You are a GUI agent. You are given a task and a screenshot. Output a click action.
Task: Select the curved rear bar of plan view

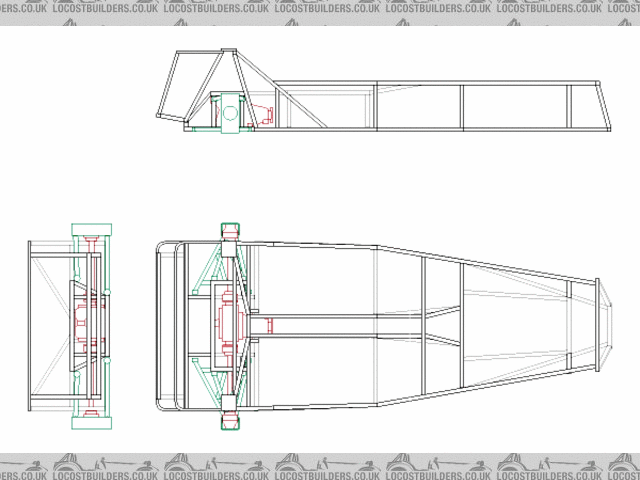click(160, 325)
